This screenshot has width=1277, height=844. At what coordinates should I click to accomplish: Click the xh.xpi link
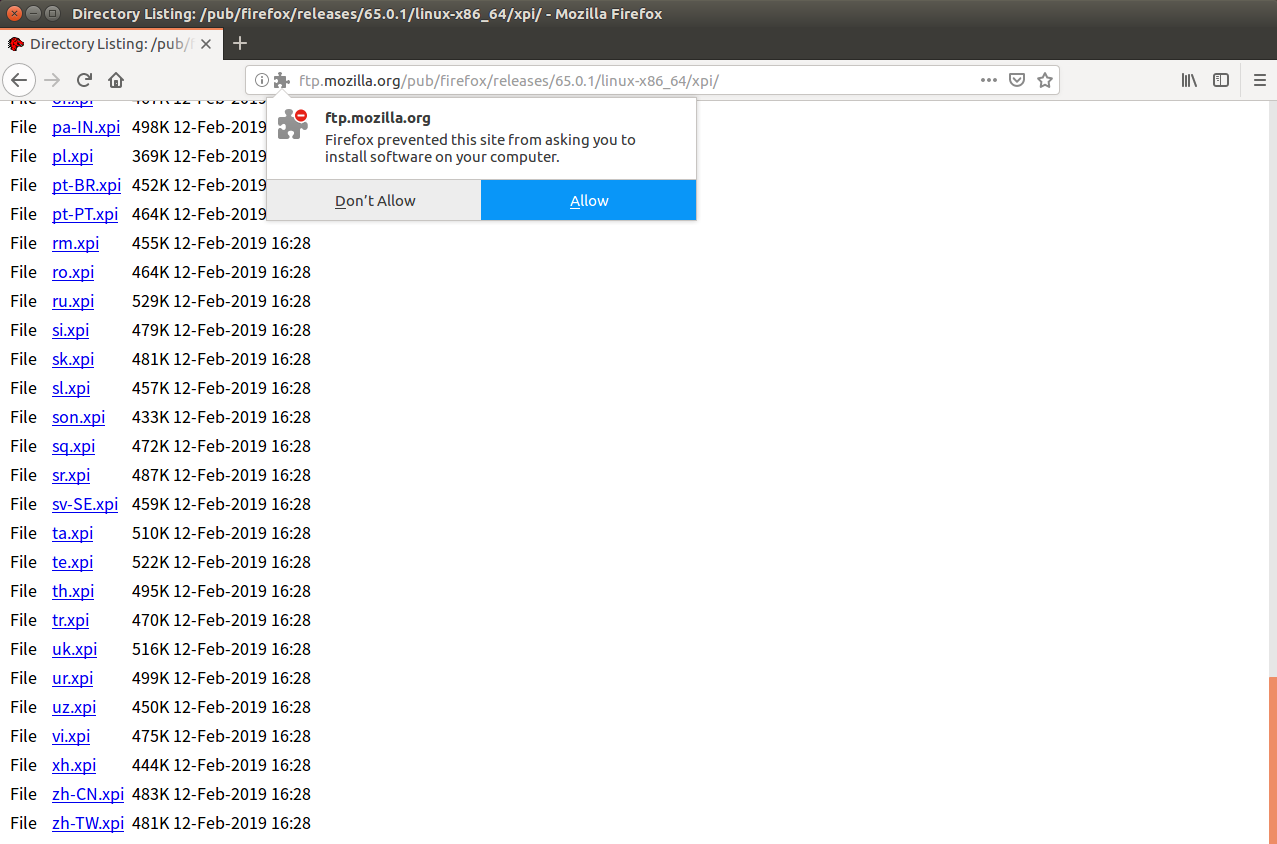[x=74, y=765]
